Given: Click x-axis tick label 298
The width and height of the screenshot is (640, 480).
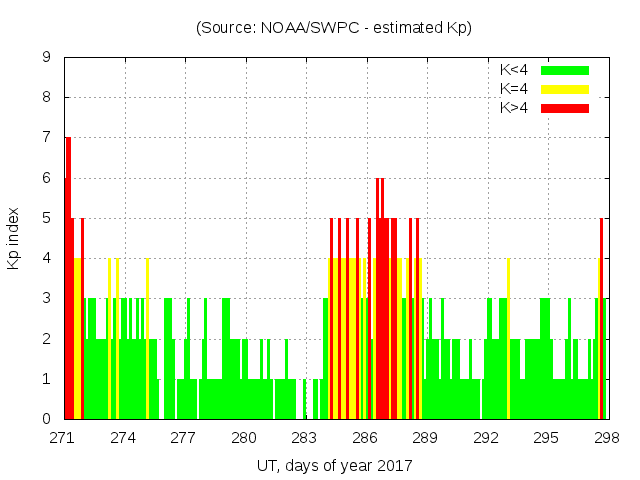Looking at the screenshot, I should coord(606,438).
